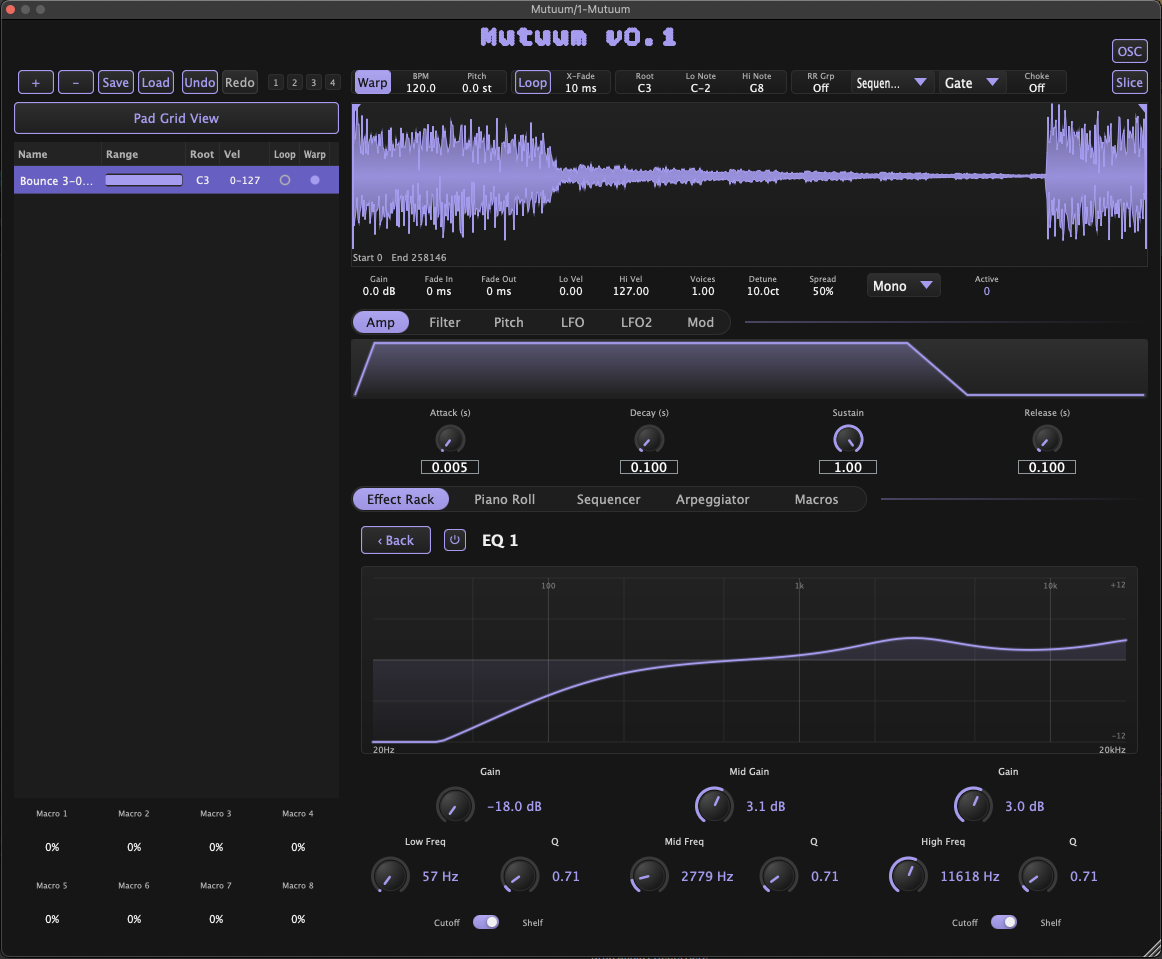Click the OSC button
Image resolution: width=1162 pixels, height=959 pixels.
coord(1129,51)
